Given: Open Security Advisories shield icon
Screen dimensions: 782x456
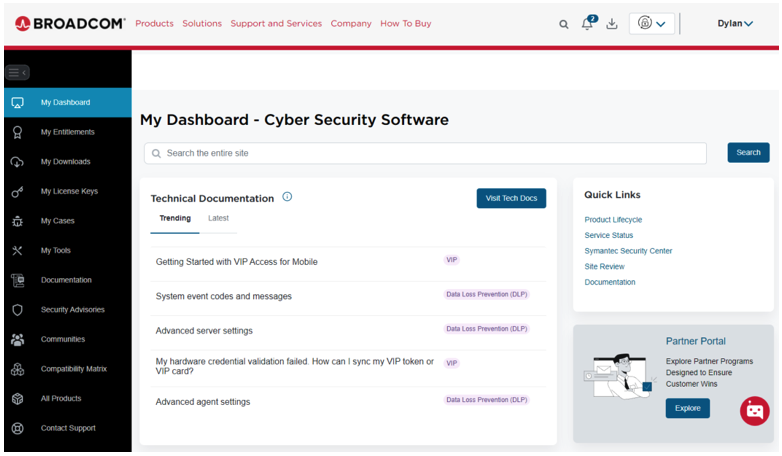Looking at the screenshot, I should click(x=17, y=310).
